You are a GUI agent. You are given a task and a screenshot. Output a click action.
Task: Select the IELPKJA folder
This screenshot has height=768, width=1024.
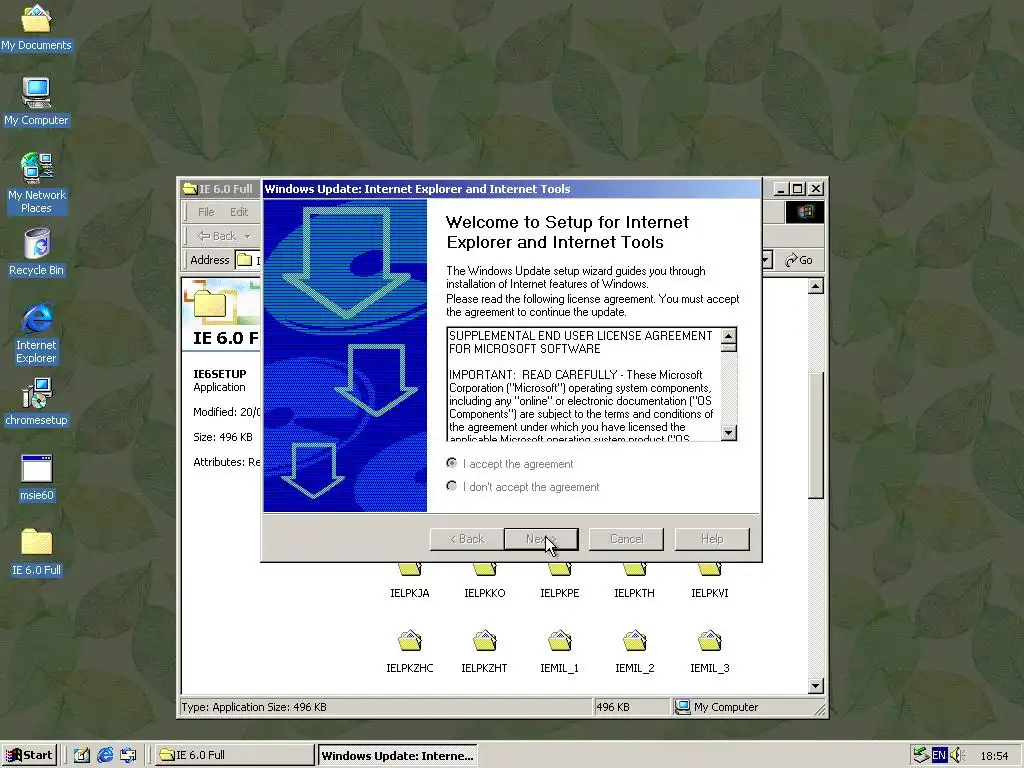click(409, 579)
